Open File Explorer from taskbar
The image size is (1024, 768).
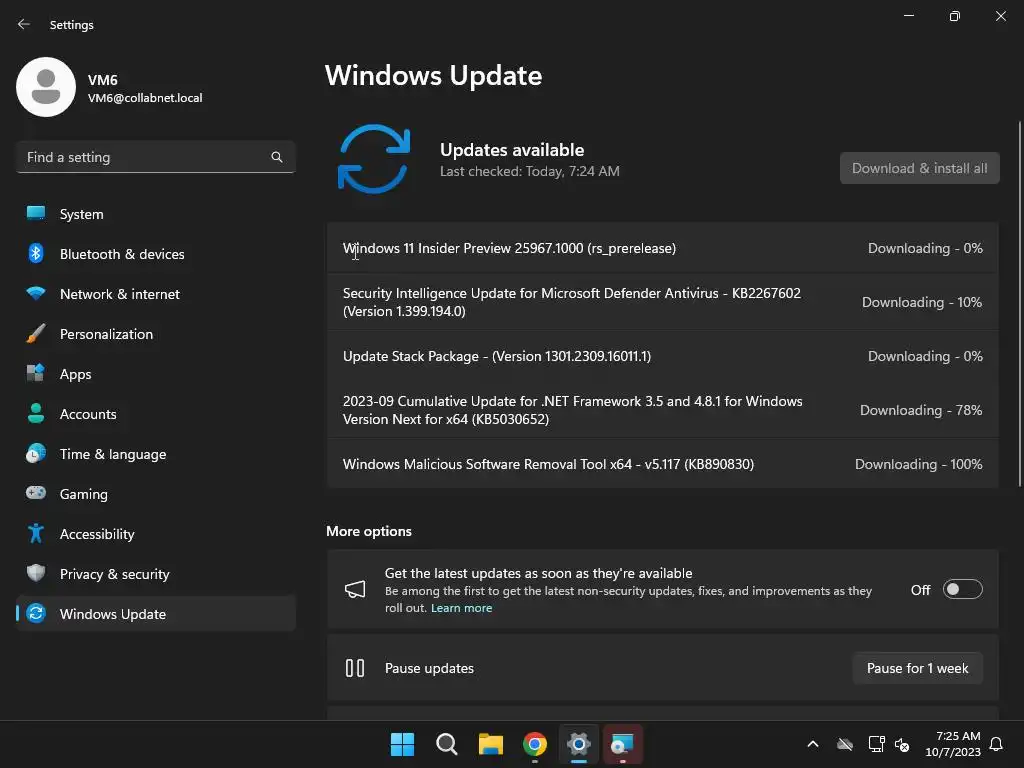pos(490,744)
